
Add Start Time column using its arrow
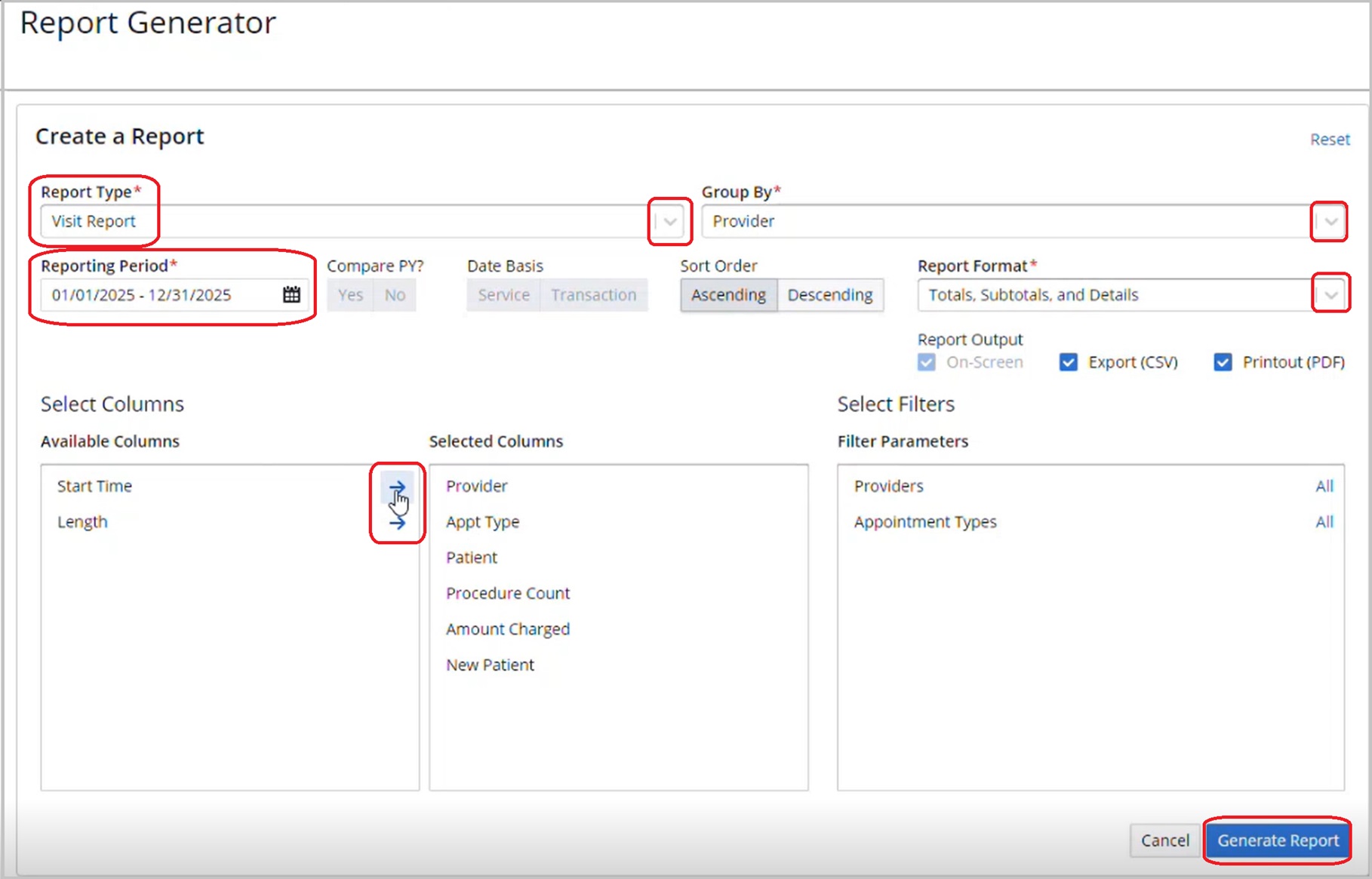click(x=397, y=487)
